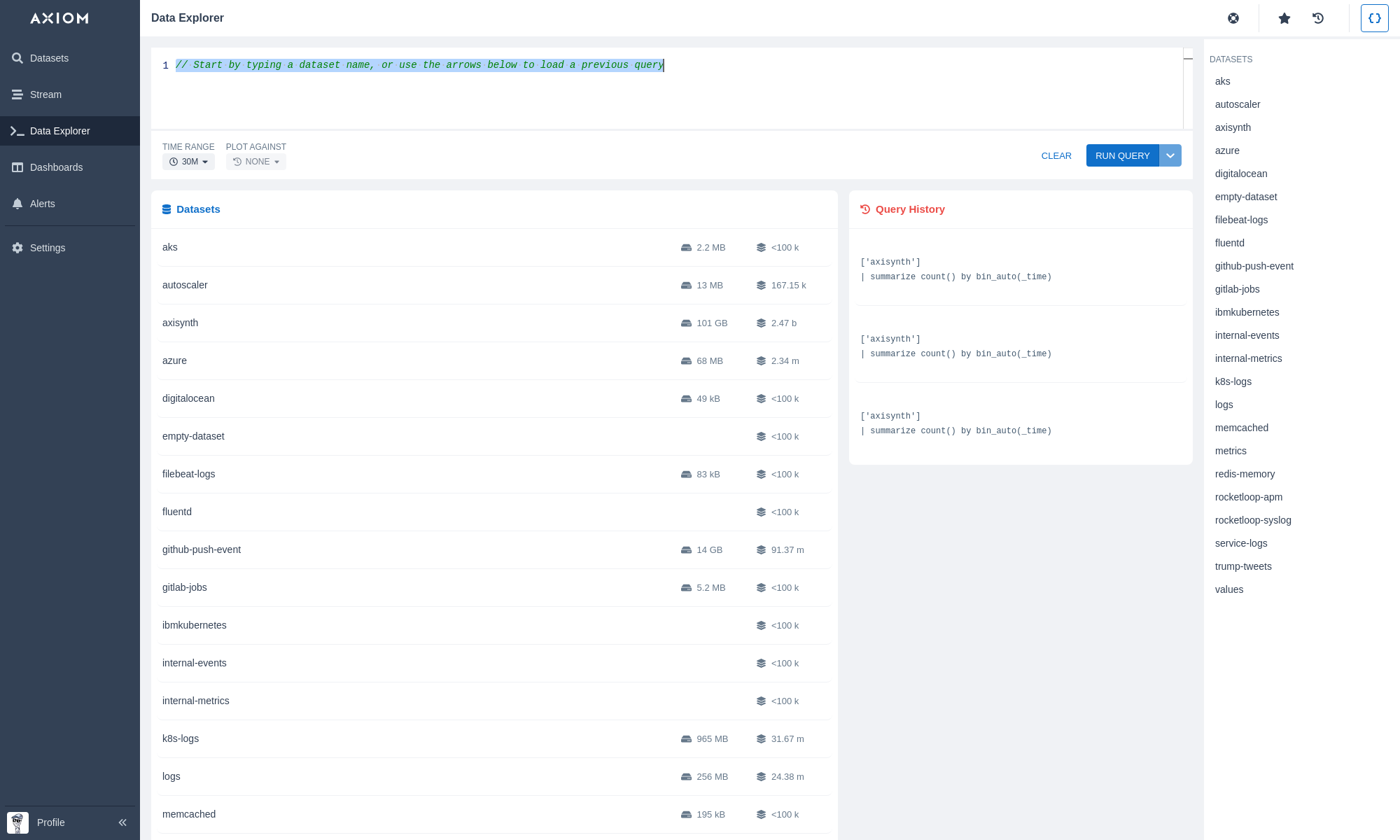Click the CLEAR query link
Image resolution: width=1400 pixels, height=840 pixels.
(1056, 155)
